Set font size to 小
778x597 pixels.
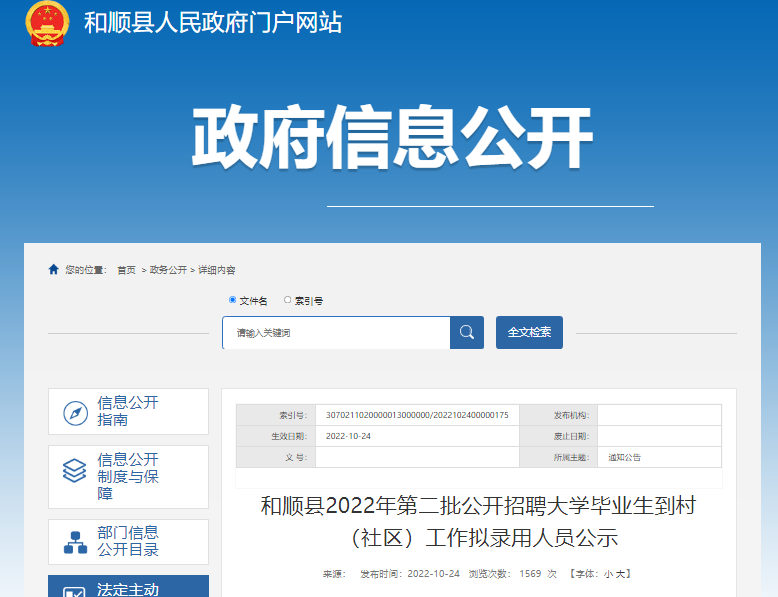pyautogui.click(x=607, y=574)
